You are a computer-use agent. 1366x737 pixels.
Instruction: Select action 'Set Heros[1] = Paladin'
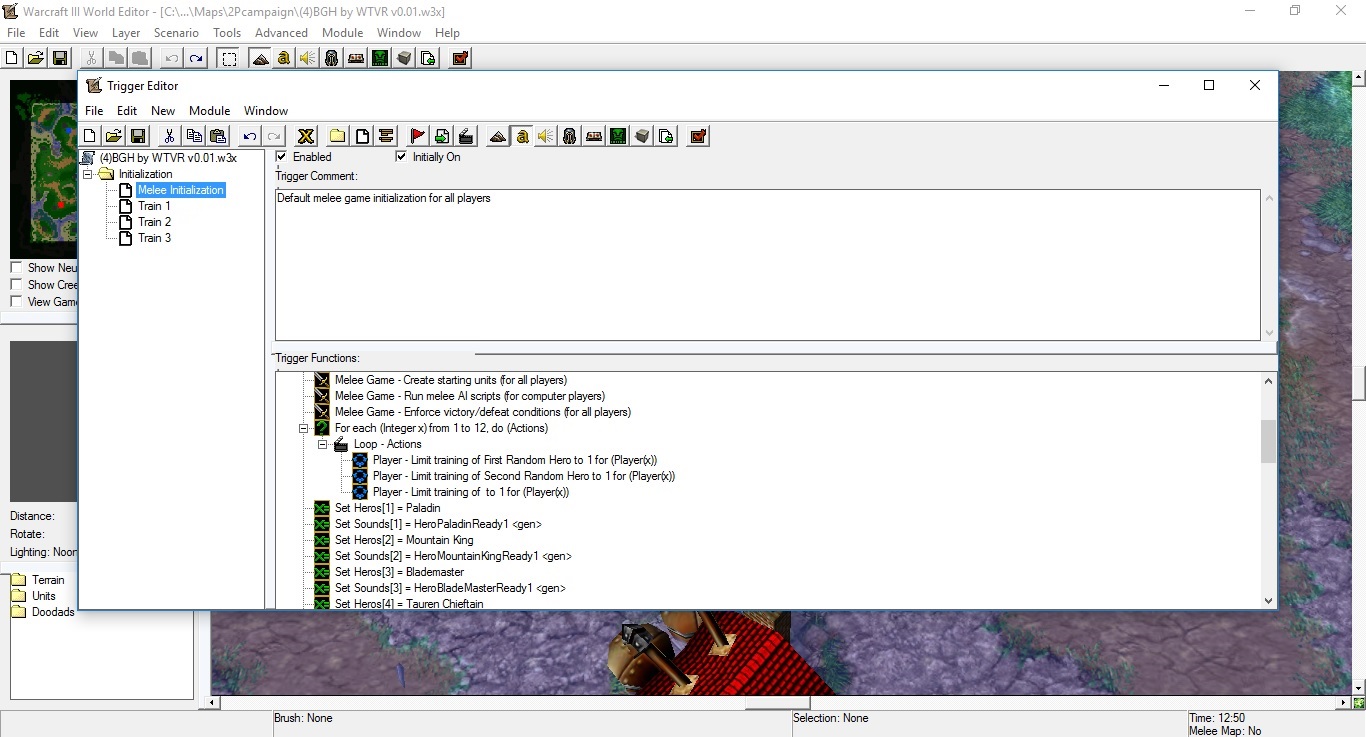click(x=387, y=508)
